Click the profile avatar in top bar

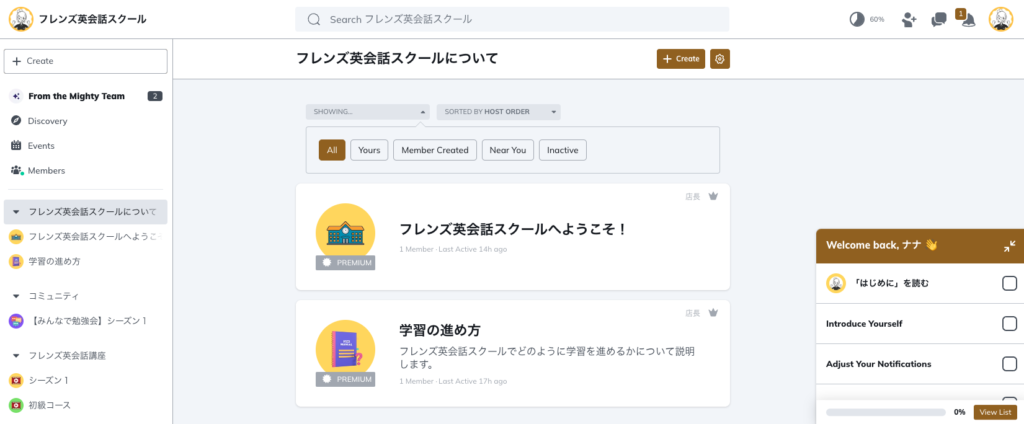[x=1000, y=19]
